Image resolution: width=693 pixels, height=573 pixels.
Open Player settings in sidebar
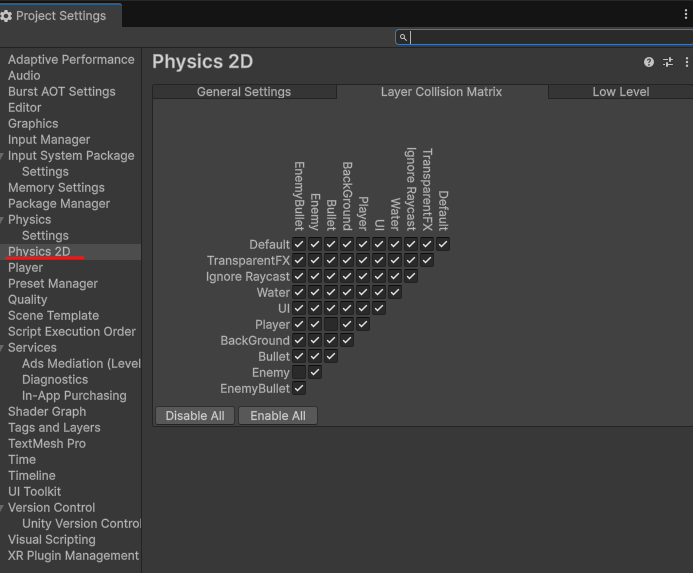coord(26,268)
